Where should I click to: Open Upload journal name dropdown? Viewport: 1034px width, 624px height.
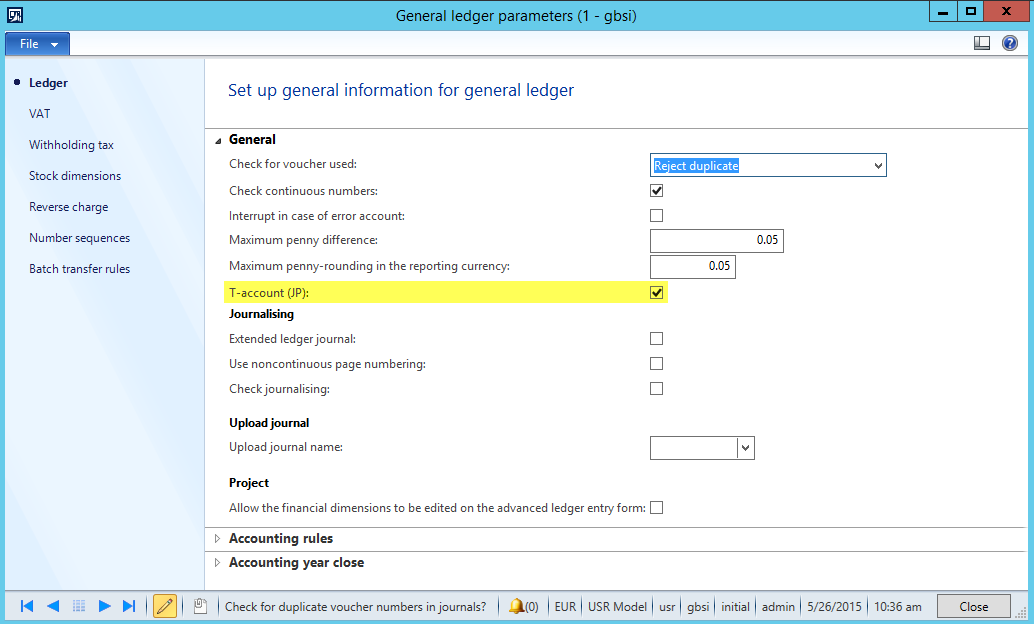(x=745, y=448)
